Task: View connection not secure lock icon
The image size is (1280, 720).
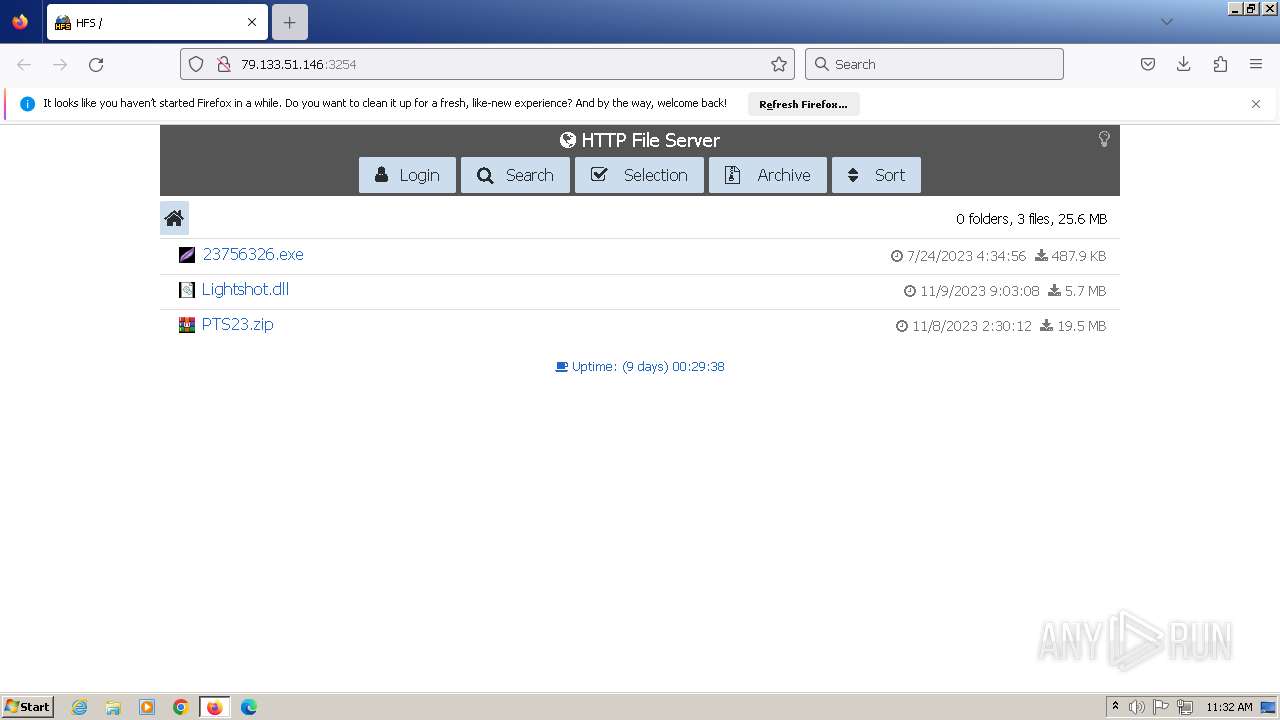Action: click(x=223, y=64)
